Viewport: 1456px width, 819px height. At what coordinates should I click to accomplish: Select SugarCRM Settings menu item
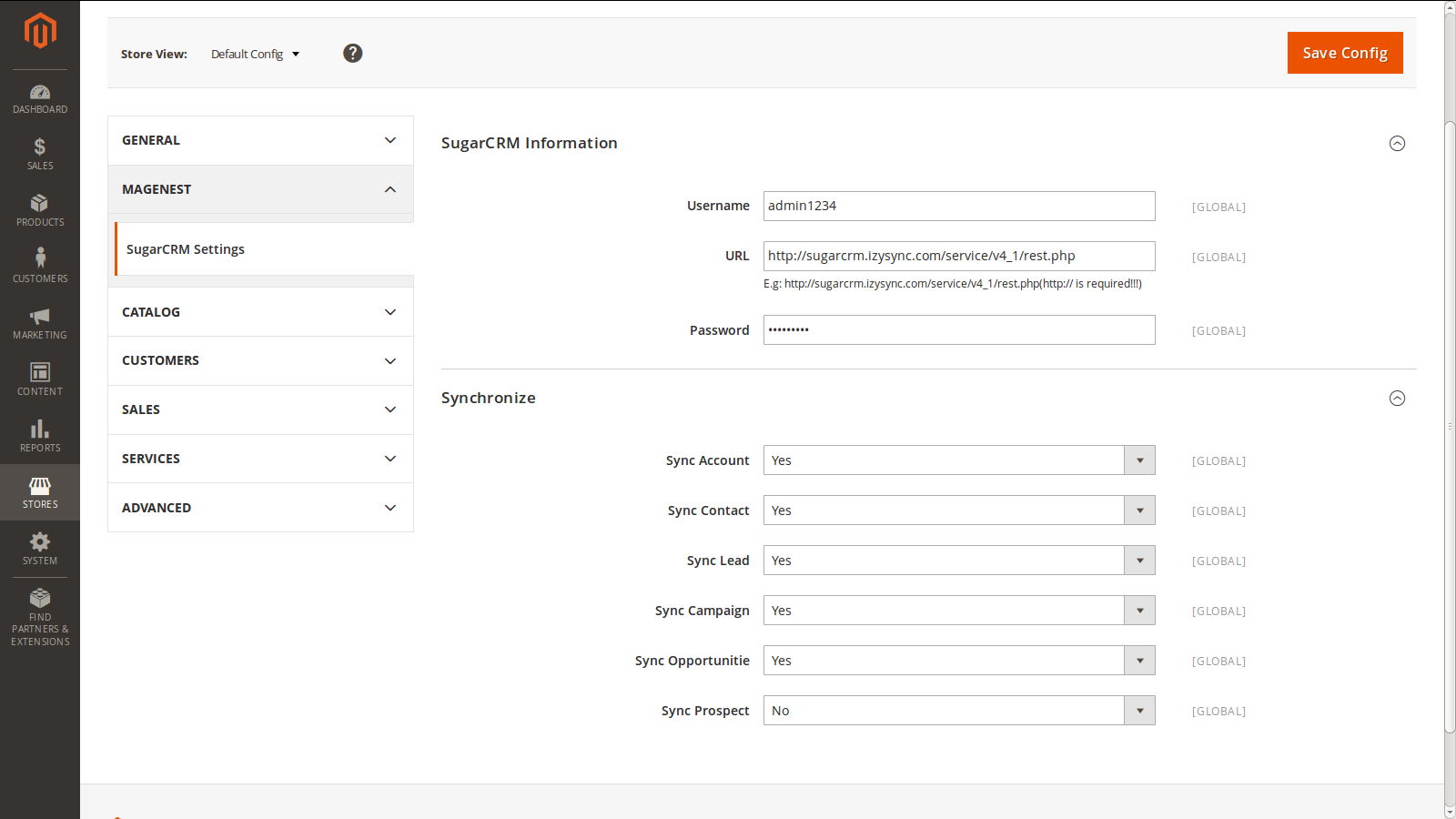point(264,249)
